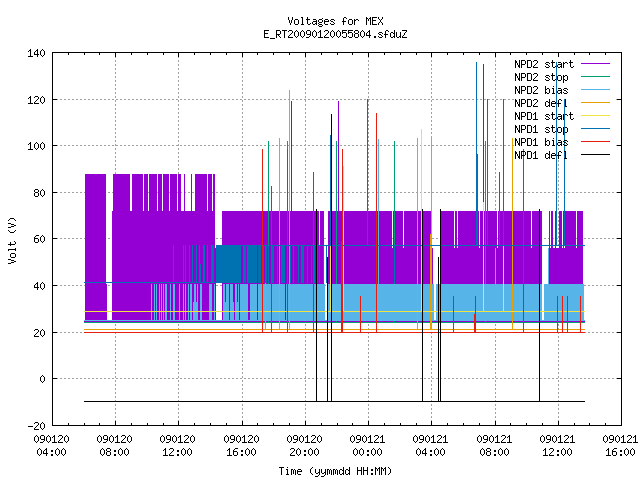
Task: Click the Time (yymmdd HH:MM) axis label
Action: coord(335,471)
